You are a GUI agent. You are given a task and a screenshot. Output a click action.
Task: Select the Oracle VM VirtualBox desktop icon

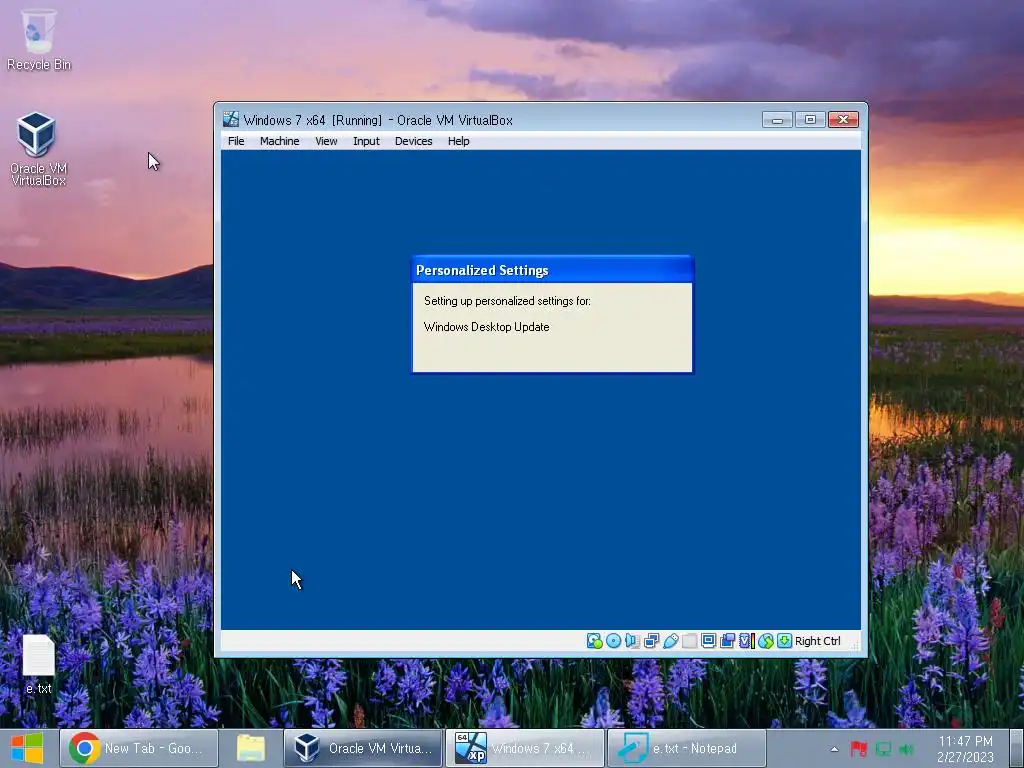click(39, 149)
